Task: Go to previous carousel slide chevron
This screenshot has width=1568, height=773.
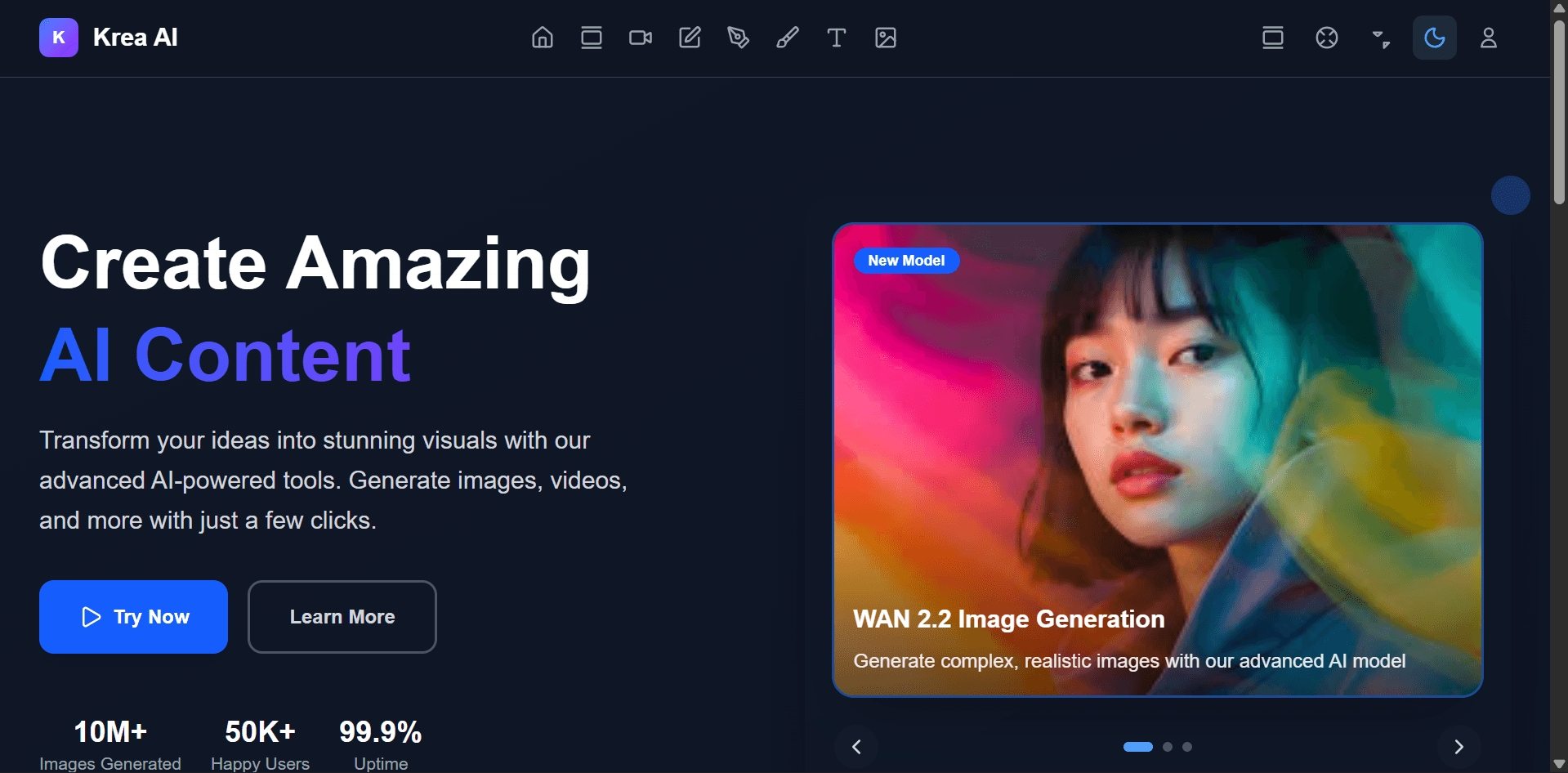Action: point(856,747)
